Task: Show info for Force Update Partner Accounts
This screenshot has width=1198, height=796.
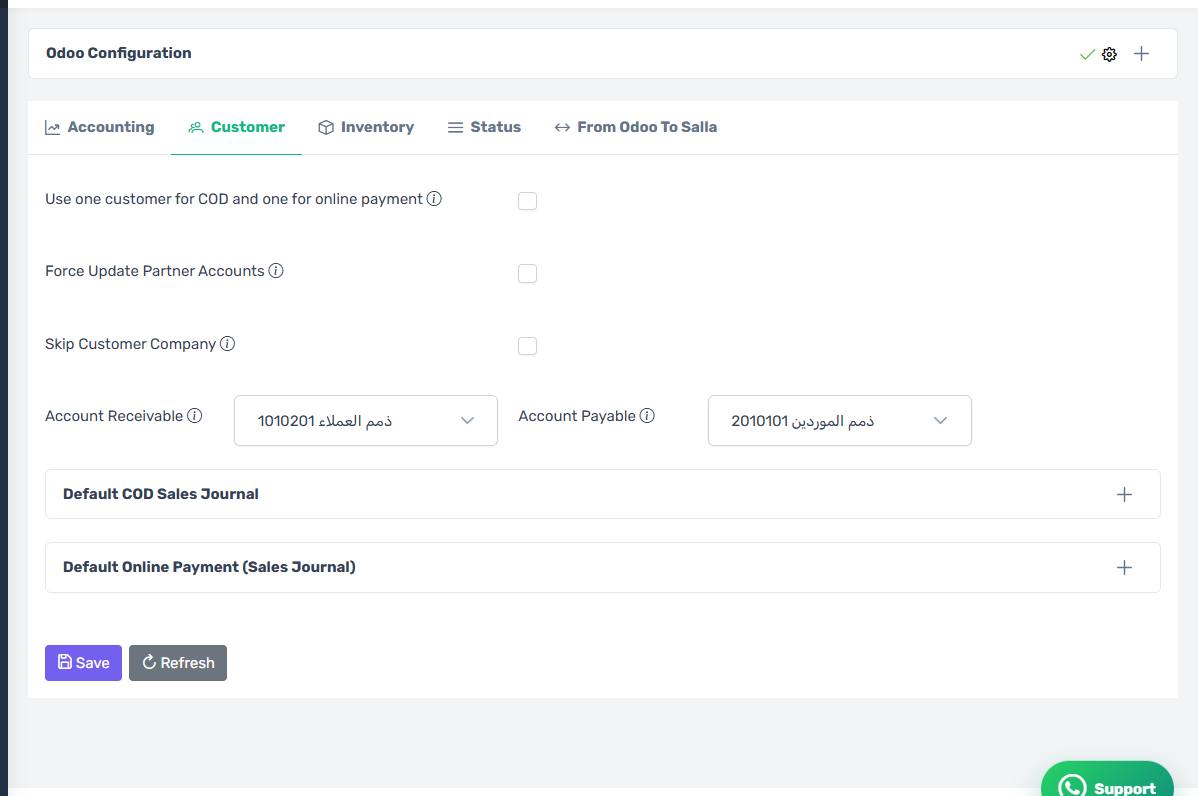Action: pos(276,270)
